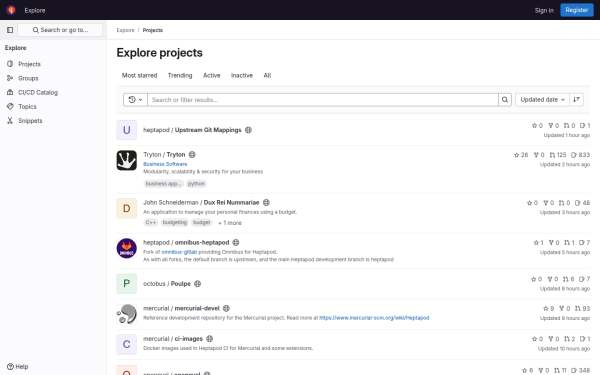This screenshot has width=600, height=375.
Task: Click the Tryton project avatar
Action: pos(127,160)
